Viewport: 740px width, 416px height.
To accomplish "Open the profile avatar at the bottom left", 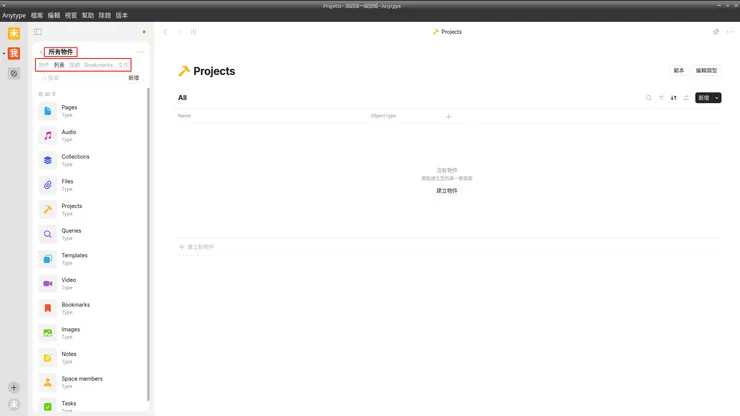I will tap(14, 404).
